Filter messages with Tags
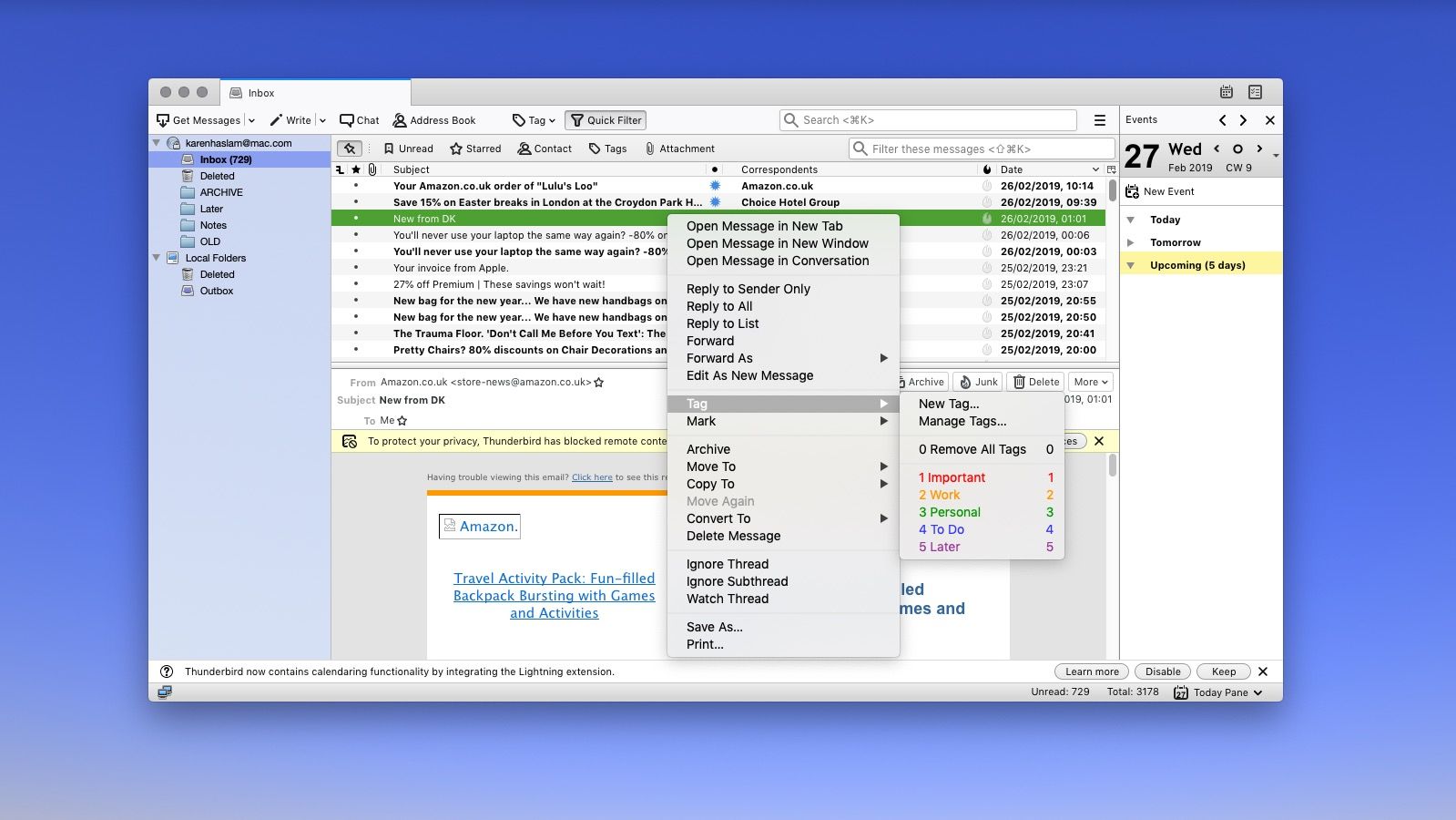Viewport: 1456px width, 820px height. [607, 149]
